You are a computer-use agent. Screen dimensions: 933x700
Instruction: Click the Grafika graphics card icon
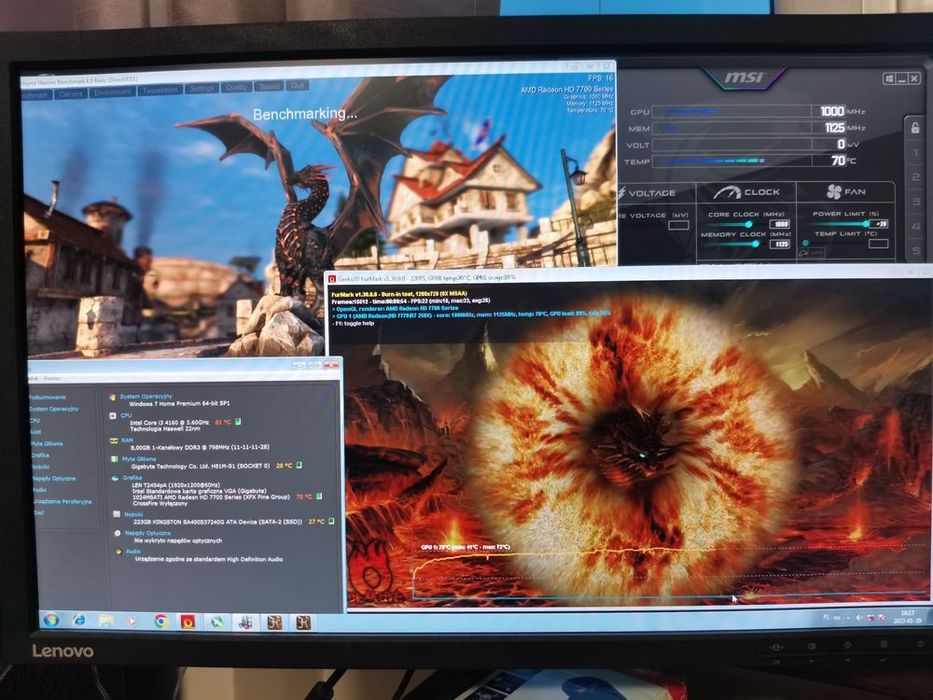coord(115,477)
